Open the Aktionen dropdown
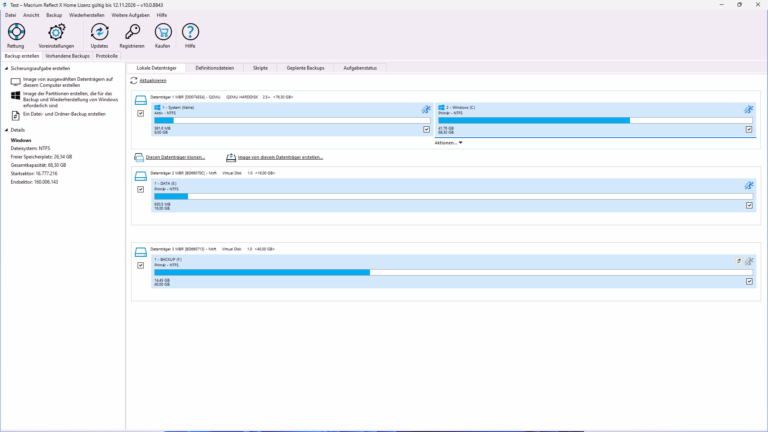This screenshot has width=768, height=432. tap(448, 143)
